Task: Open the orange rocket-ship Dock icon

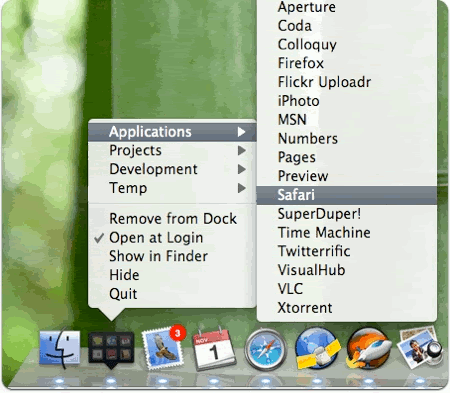Action: [368, 348]
